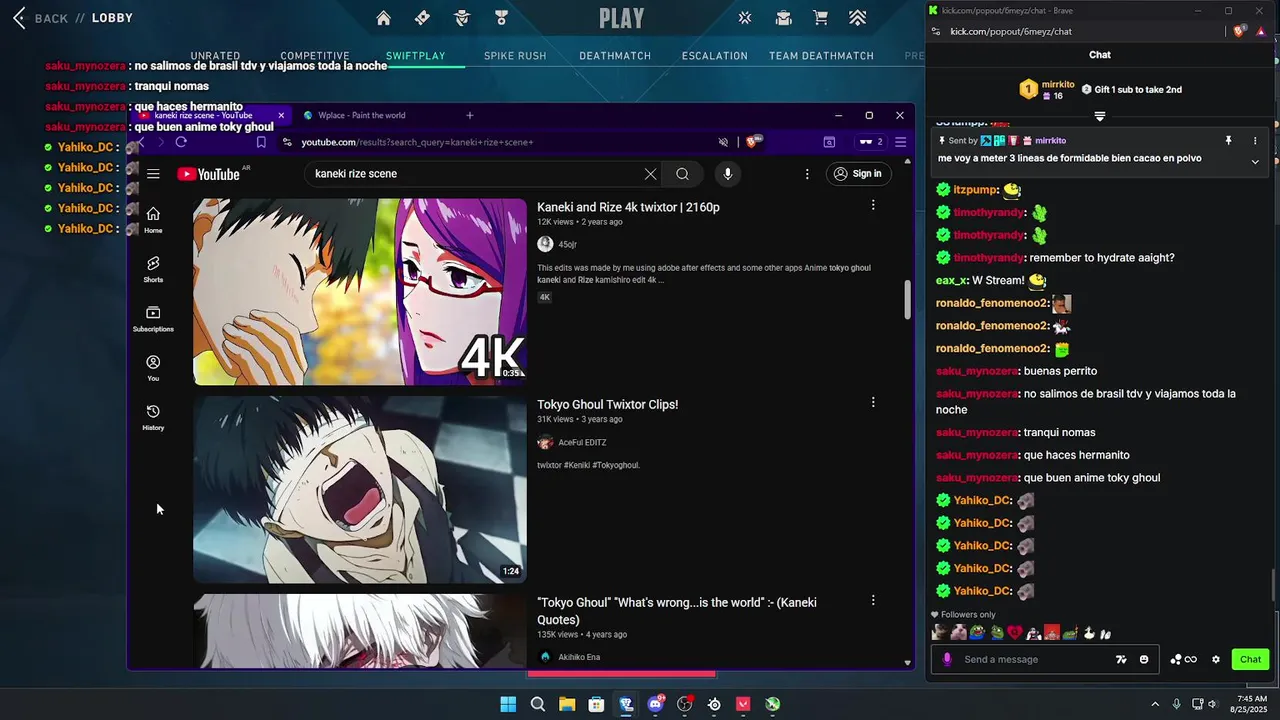This screenshot has width=1280, height=720.
Task: Open Brave Shields icon in YouTube window
Action: coord(753,142)
